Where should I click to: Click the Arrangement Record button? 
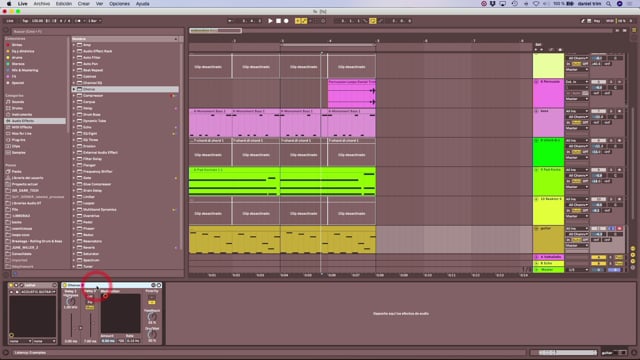(x=286, y=21)
